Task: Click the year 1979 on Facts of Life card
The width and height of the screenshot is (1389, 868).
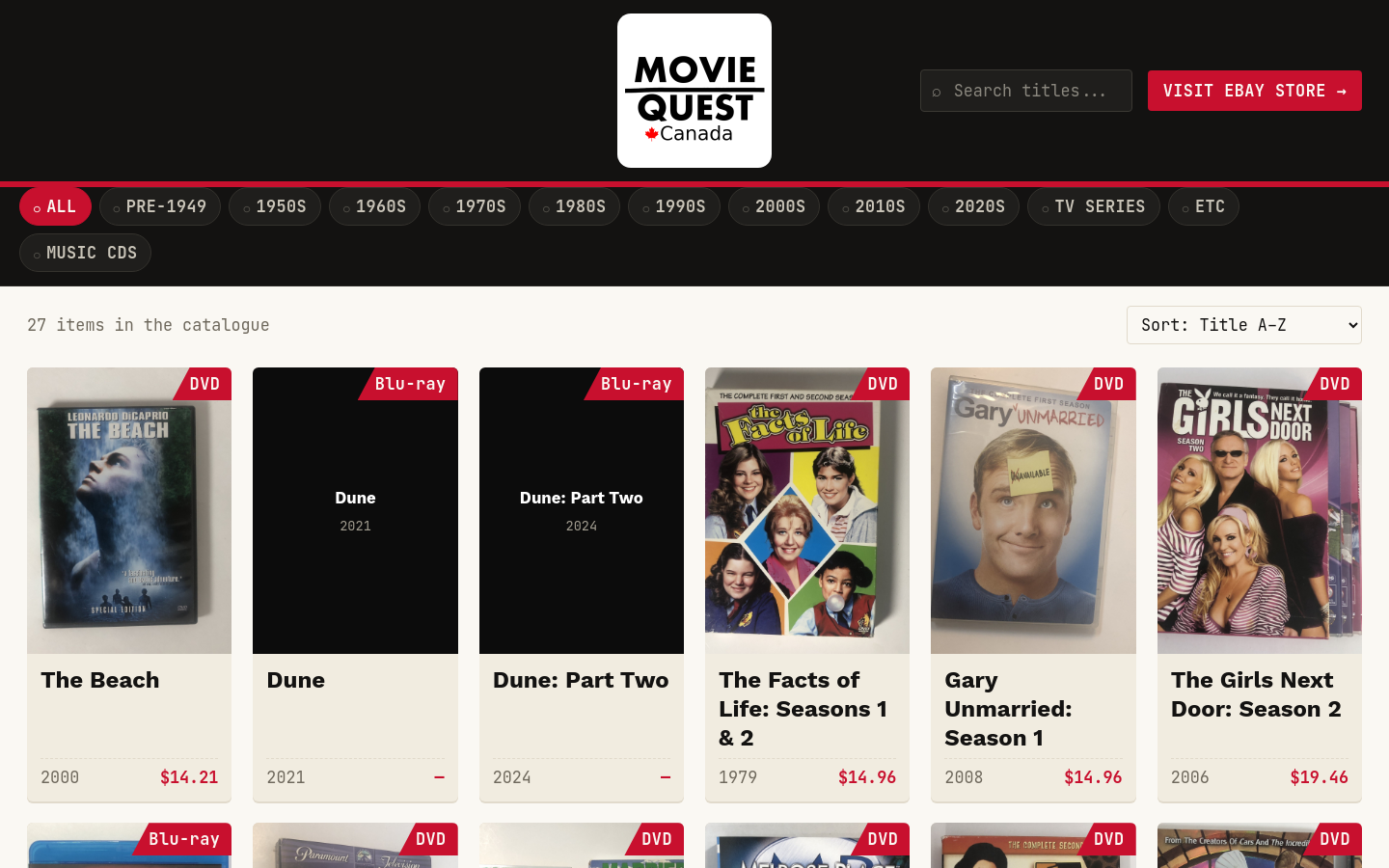Action: (x=738, y=777)
